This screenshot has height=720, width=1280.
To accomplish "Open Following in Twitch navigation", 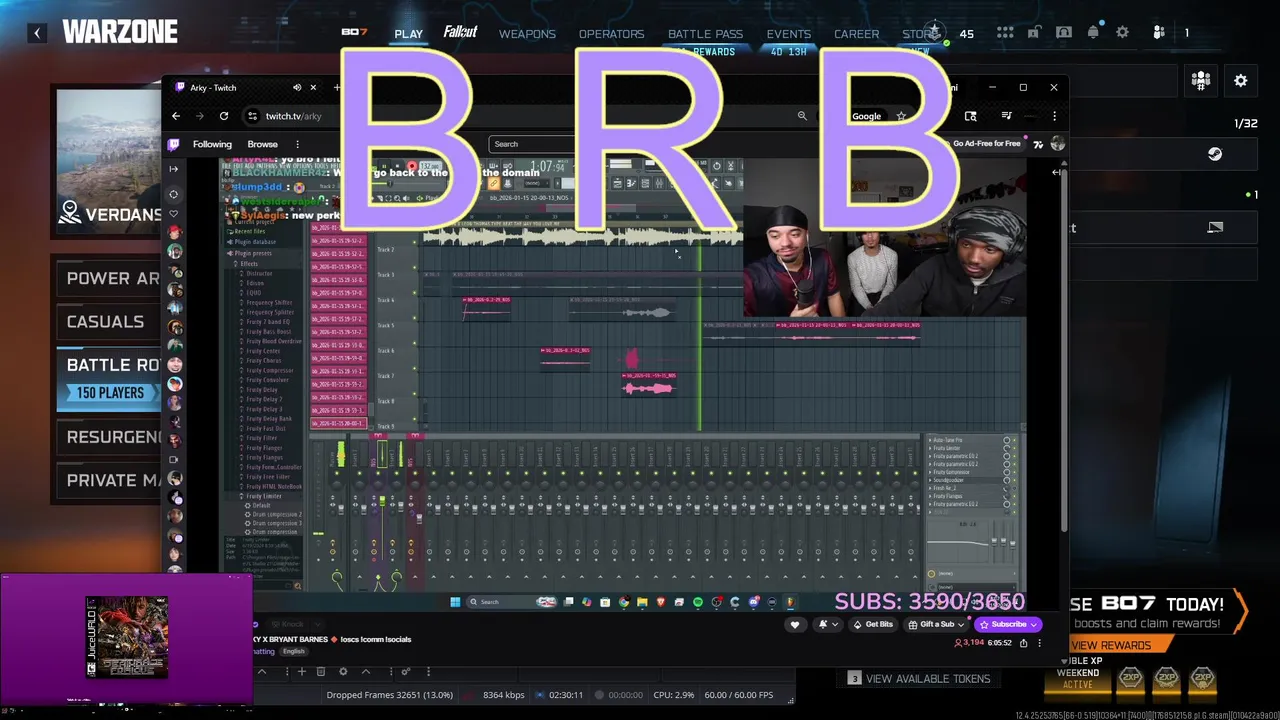I will point(212,144).
